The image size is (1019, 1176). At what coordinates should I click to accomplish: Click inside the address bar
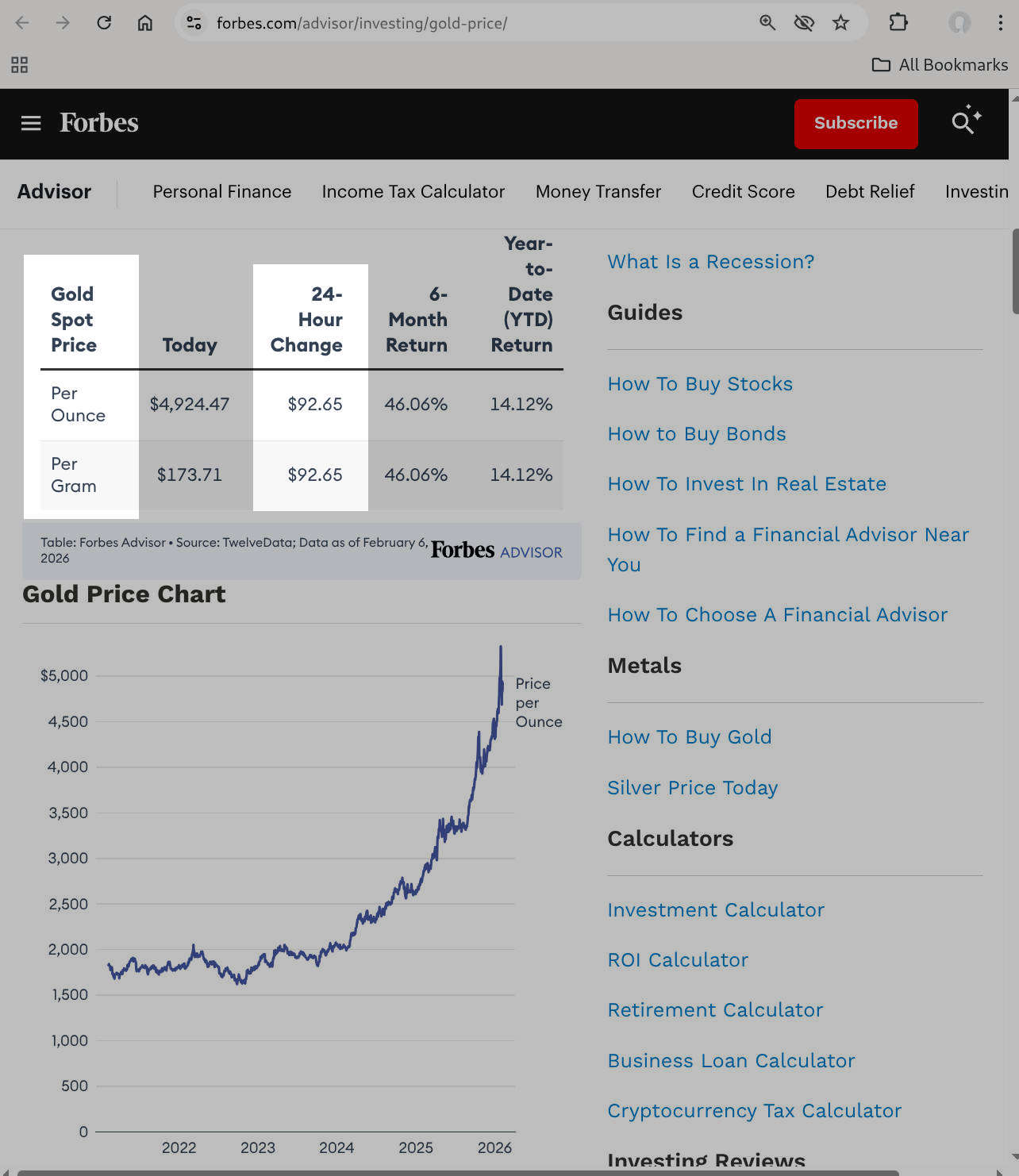(x=476, y=23)
